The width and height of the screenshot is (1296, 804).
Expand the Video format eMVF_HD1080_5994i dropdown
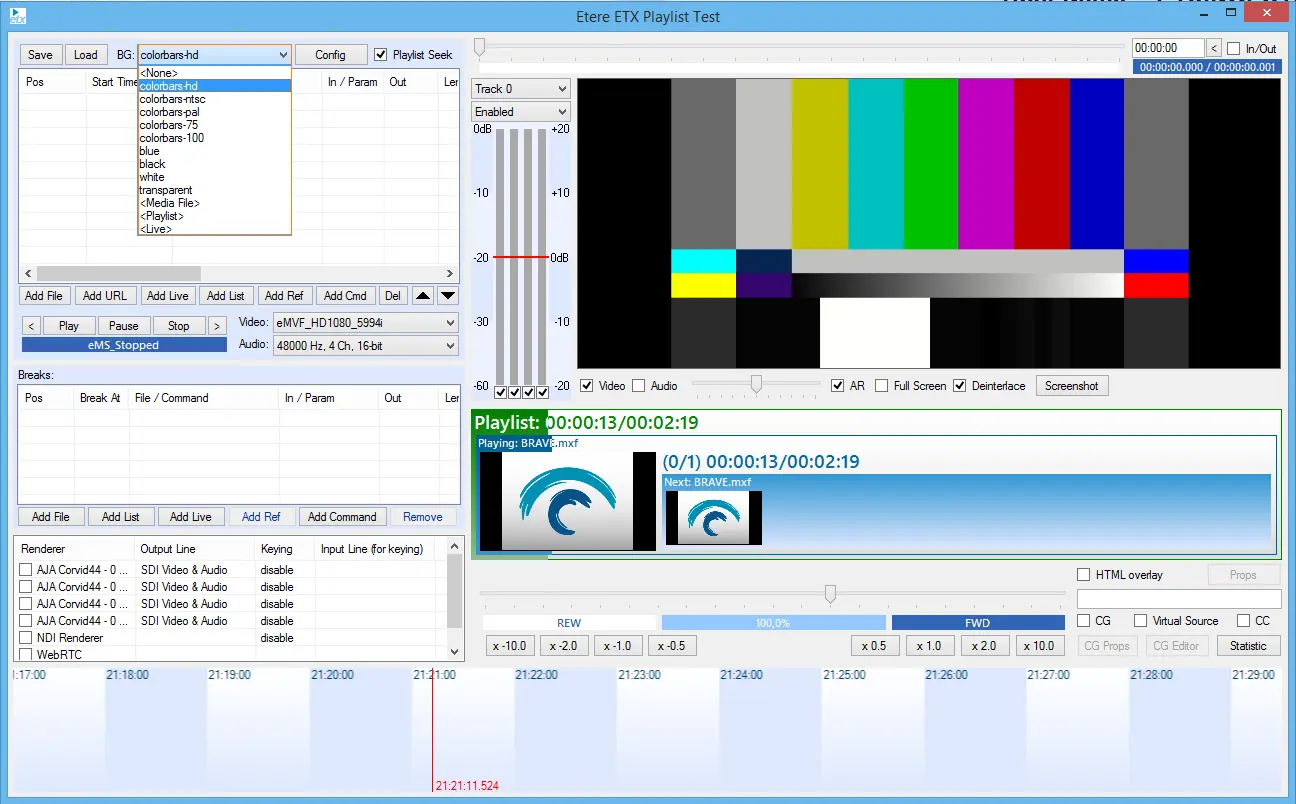365,323
